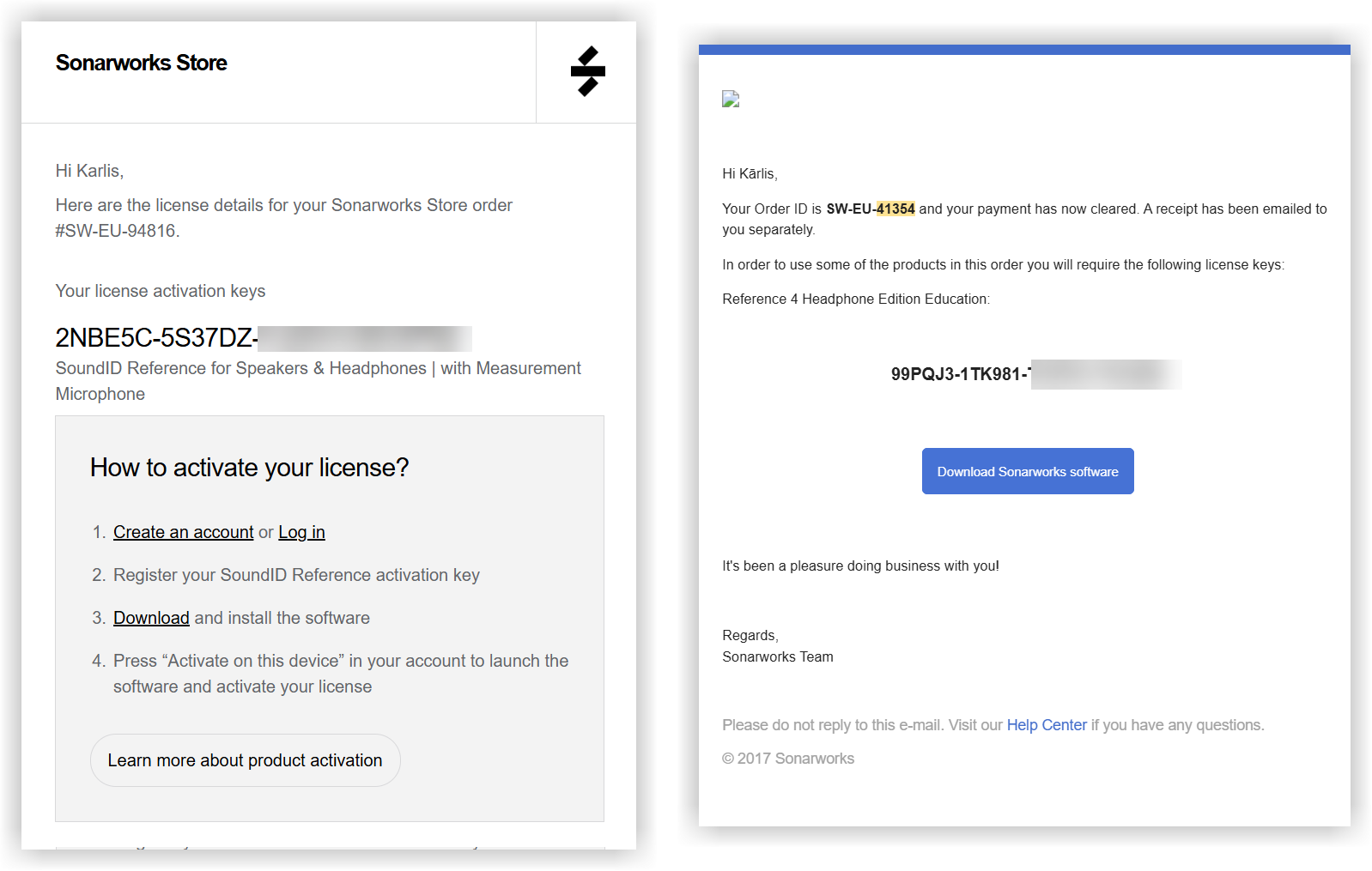Click the 'Download' link in step 3

(151, 618)
